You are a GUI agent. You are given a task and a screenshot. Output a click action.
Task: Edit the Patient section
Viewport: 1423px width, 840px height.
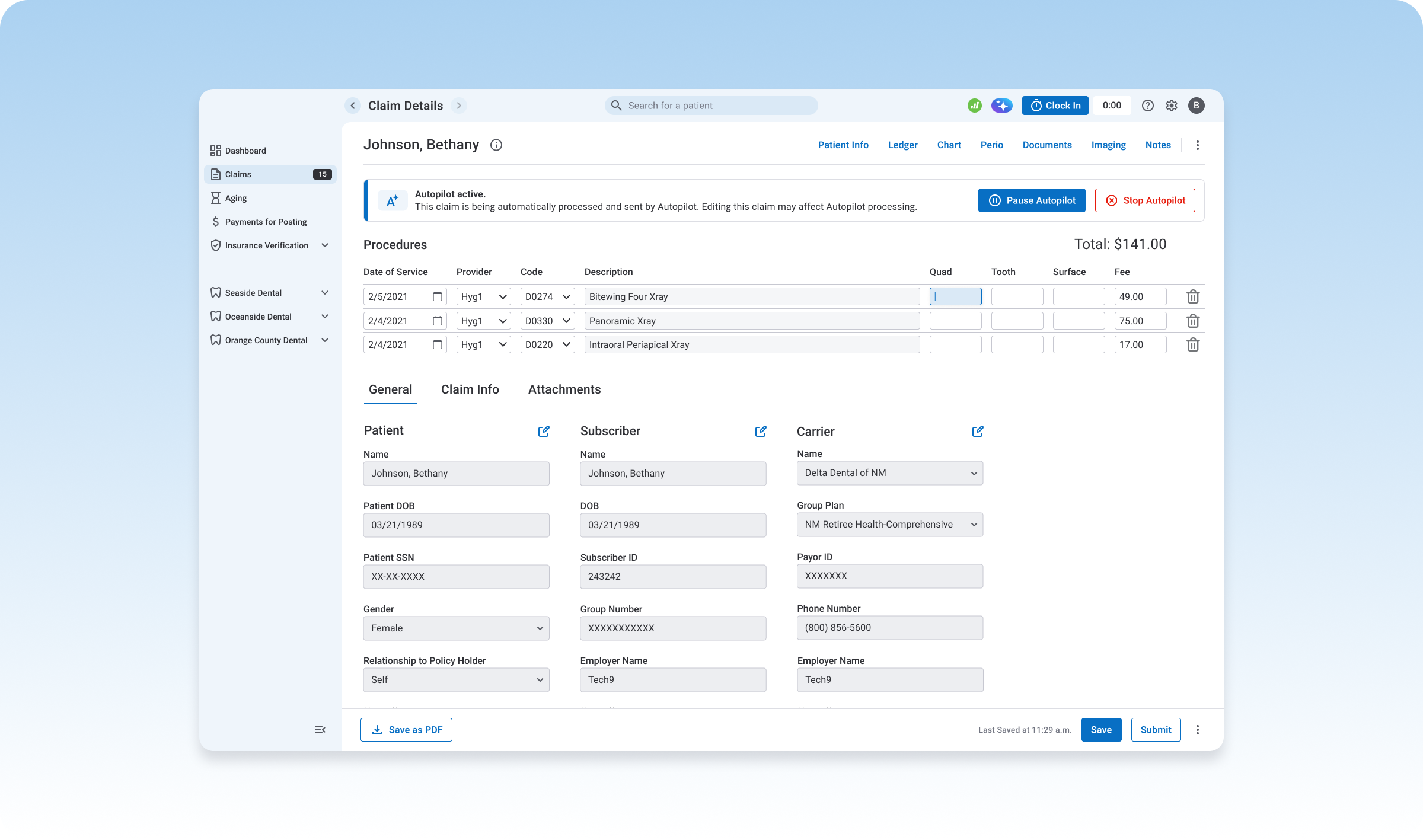[544, 431]
